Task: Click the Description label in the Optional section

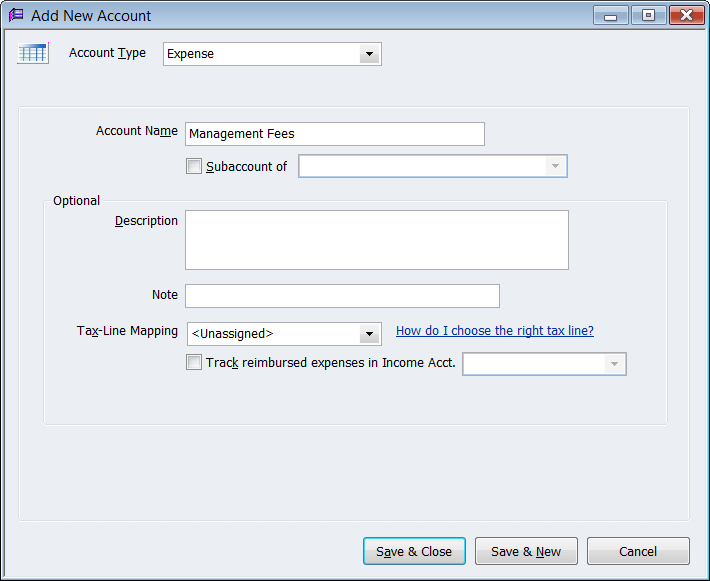Action: (146, 221)
